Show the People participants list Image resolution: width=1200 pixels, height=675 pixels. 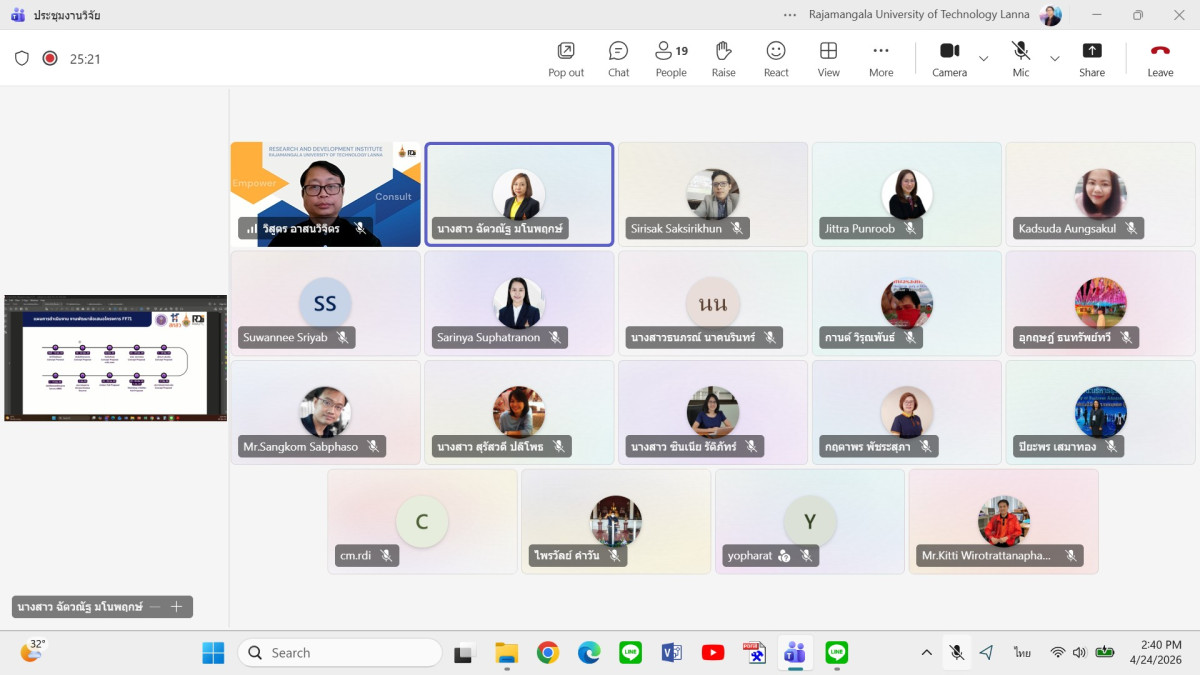click(x=670, y=58)
